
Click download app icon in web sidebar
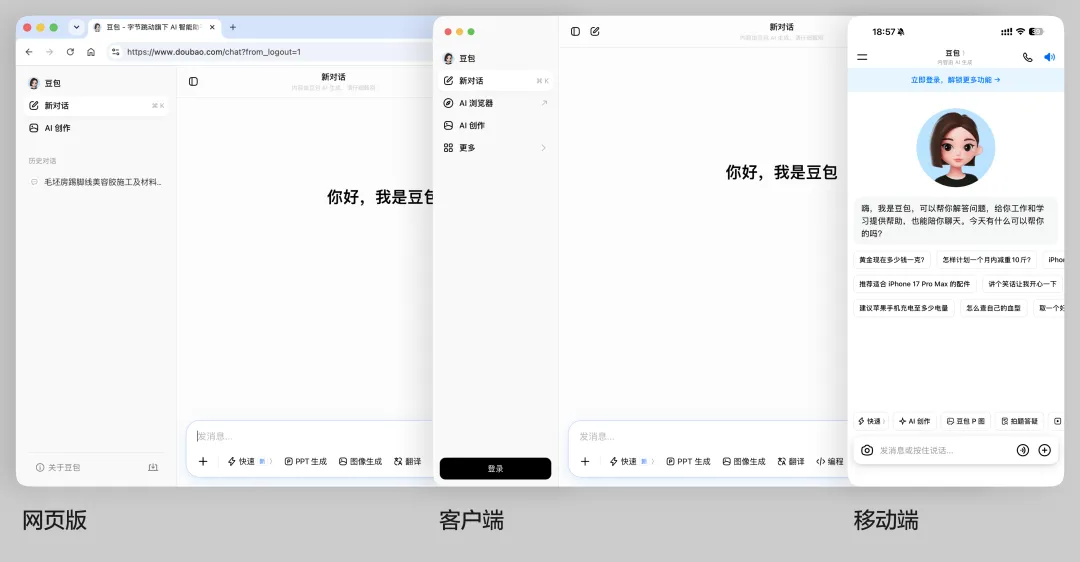pos(153,468)
